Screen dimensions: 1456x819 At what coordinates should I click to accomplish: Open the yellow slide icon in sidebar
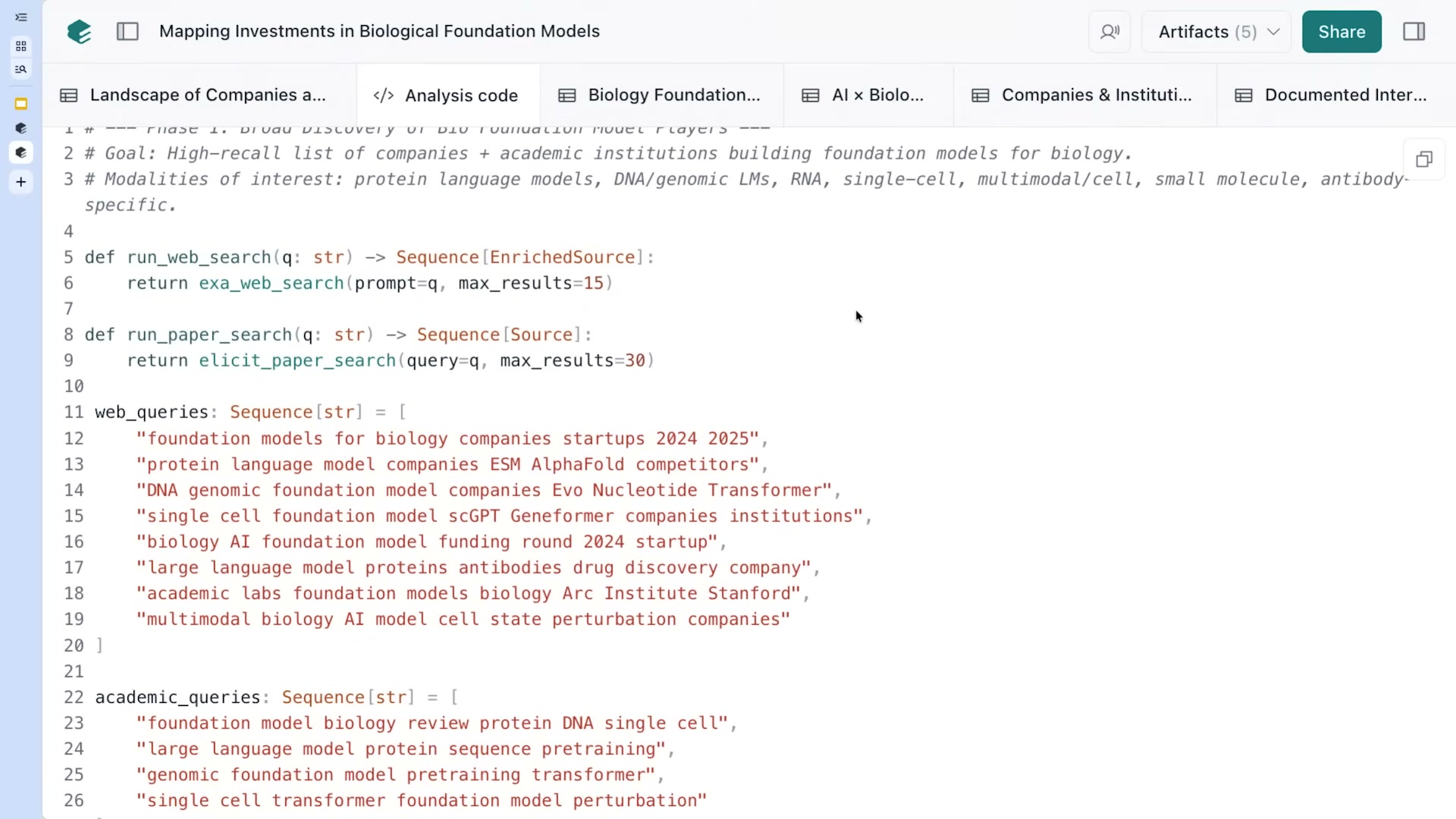tap(21, 104)
